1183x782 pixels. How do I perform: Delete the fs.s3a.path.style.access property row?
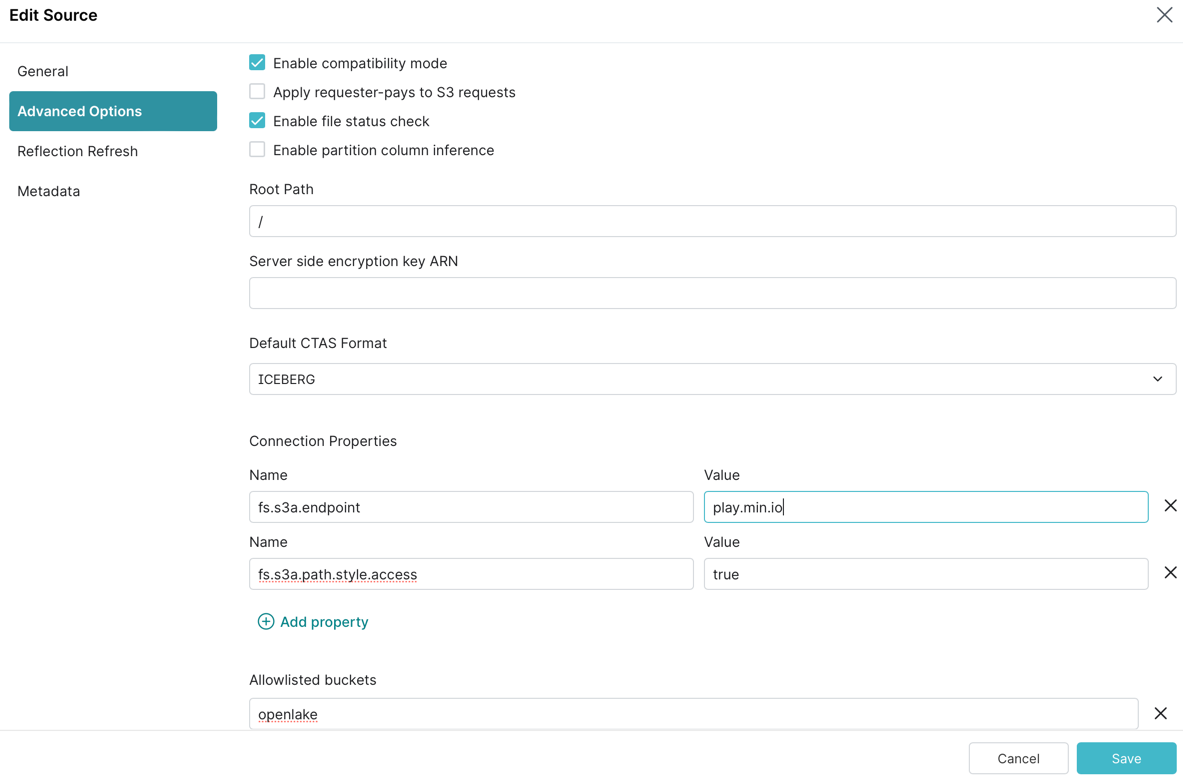pyautogui.click(x=1170, y=573)
